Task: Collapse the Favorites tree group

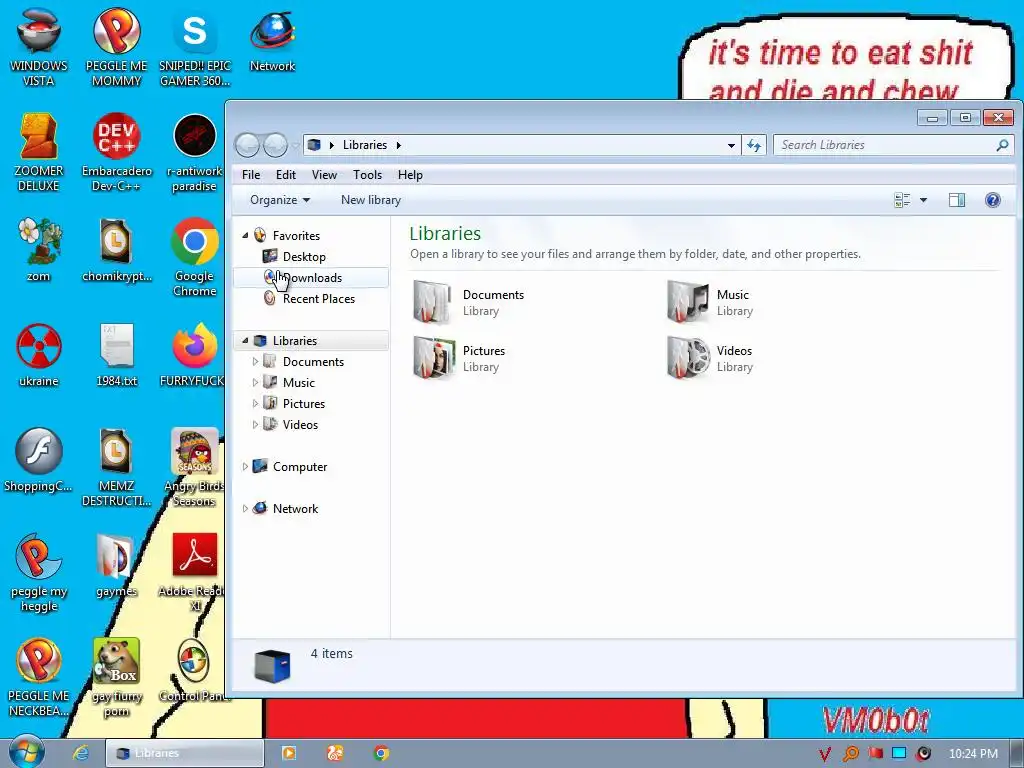Action: coord(245,235)
